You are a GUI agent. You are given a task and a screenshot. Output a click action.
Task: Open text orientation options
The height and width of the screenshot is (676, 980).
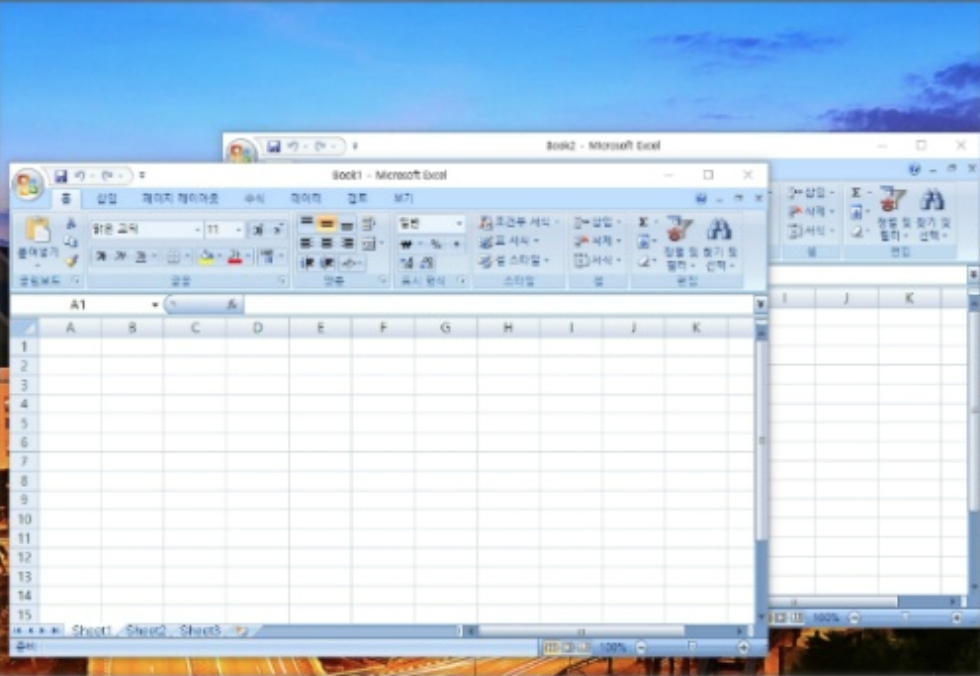pyautogui.click(x=351, y=262)
